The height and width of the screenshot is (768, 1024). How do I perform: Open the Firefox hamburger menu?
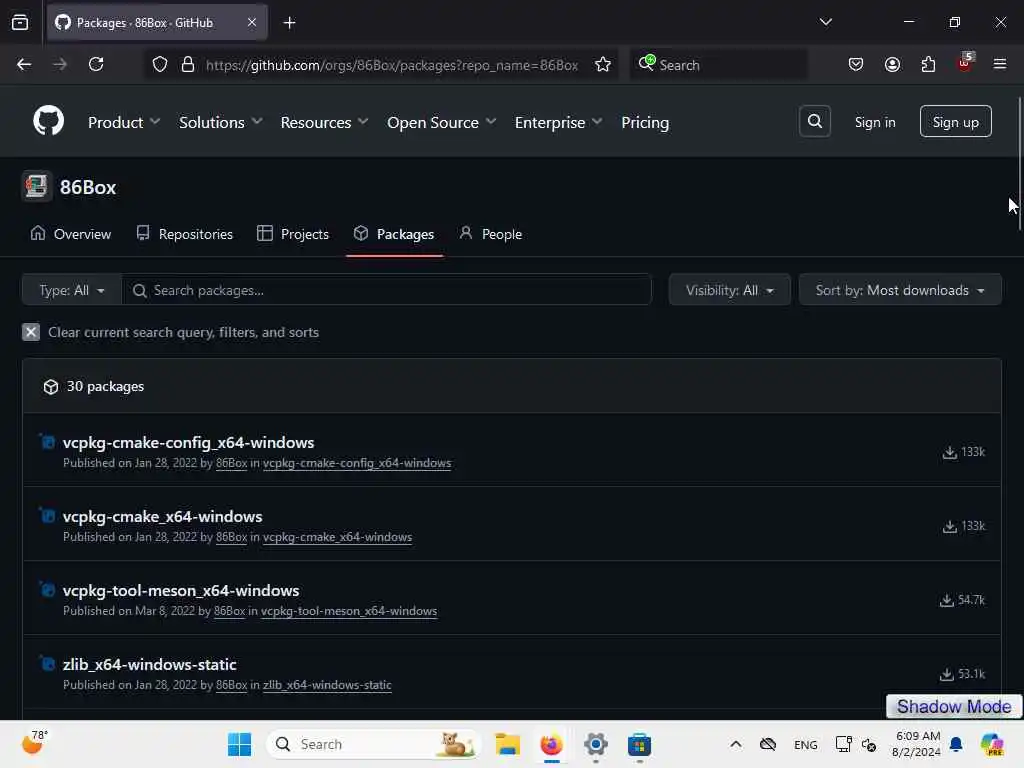1000,65
